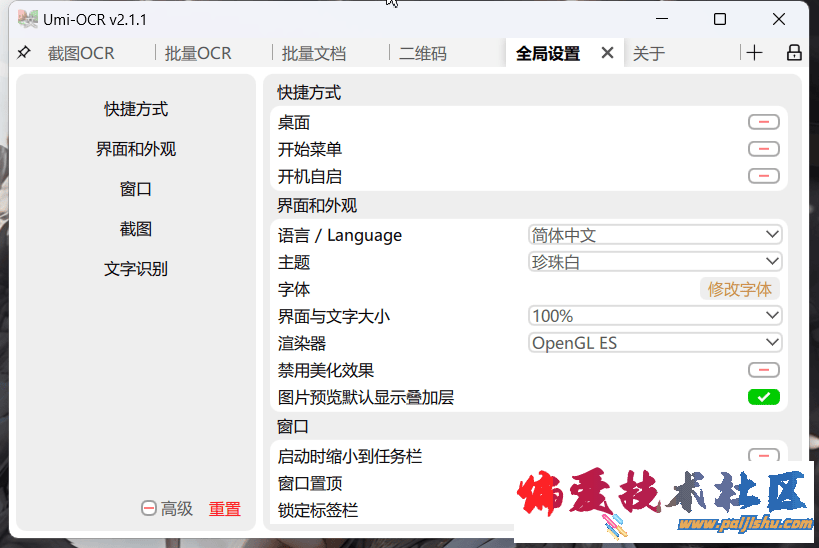Click the red 重置 reset link
819x548 pixels.
(x=225, y=508)
